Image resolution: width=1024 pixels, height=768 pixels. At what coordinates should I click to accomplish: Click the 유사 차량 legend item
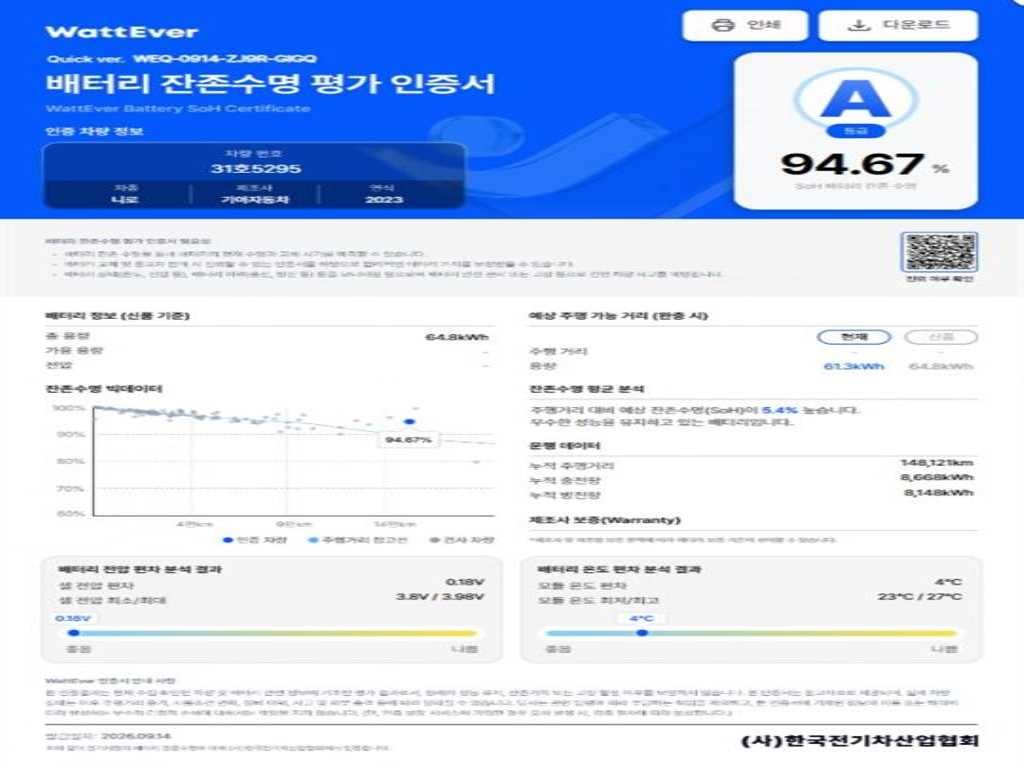[462, 540]
